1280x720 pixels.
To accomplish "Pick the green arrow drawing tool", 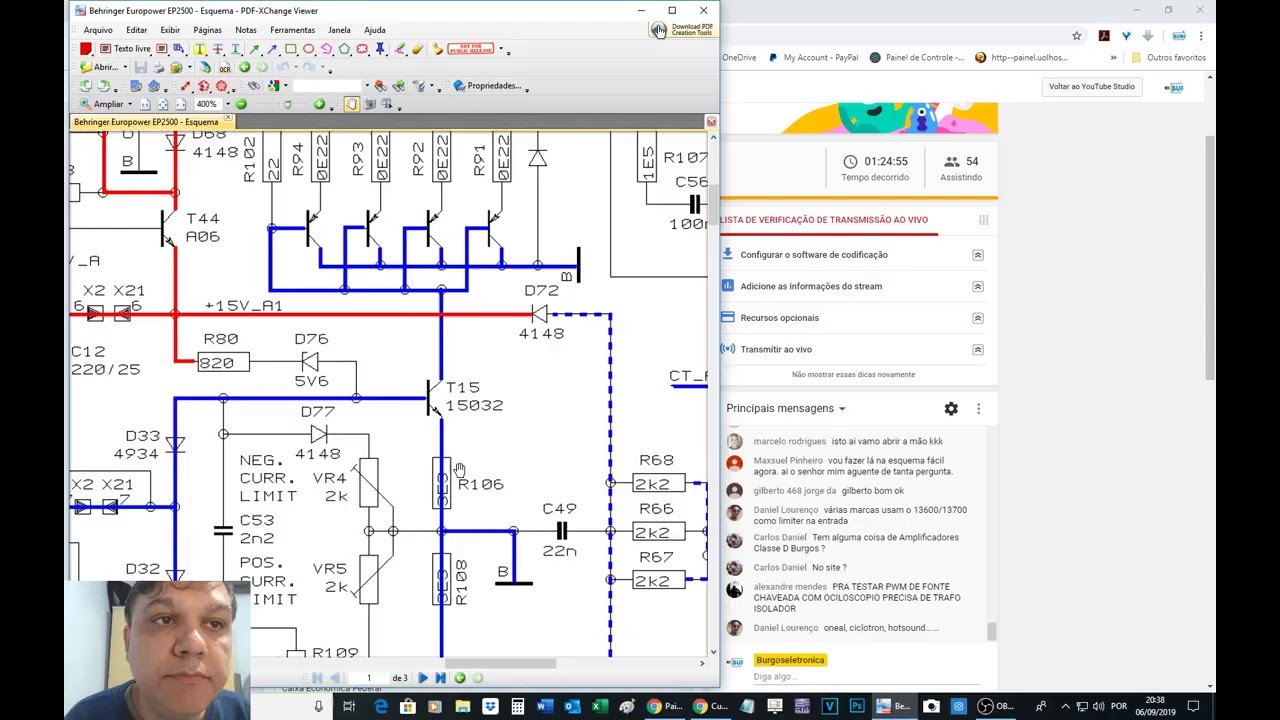I will click(x=254, y=49).
